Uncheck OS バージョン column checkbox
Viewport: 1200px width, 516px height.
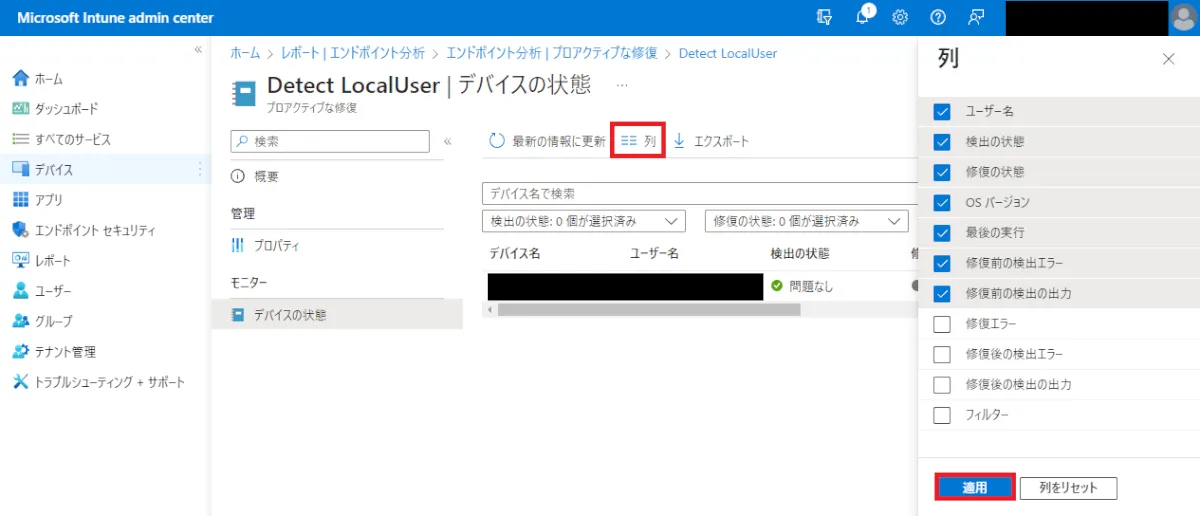pyautogui.click(x=941, y=203)
